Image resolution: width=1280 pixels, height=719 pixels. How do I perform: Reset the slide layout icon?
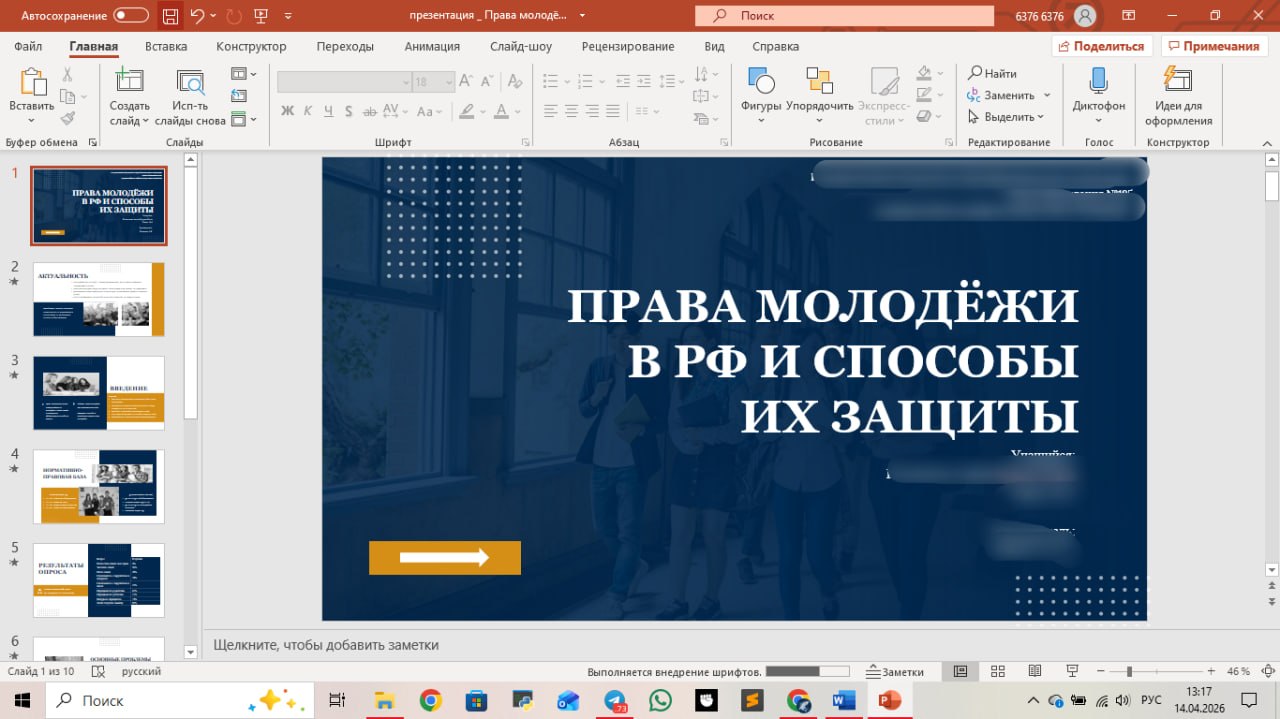click(x=238, y=96)
